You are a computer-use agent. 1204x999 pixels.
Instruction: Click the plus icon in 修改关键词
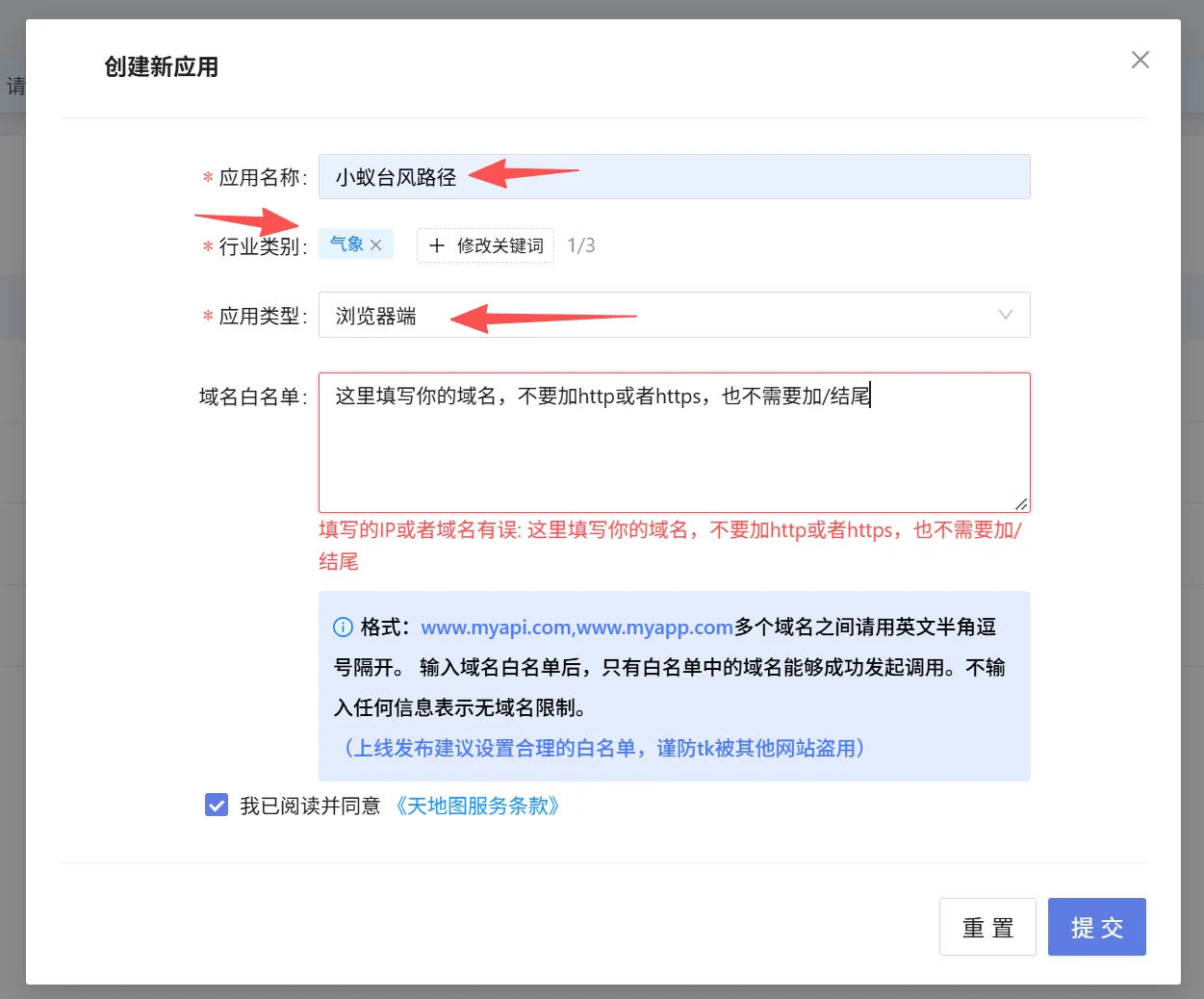coord(437,245)
